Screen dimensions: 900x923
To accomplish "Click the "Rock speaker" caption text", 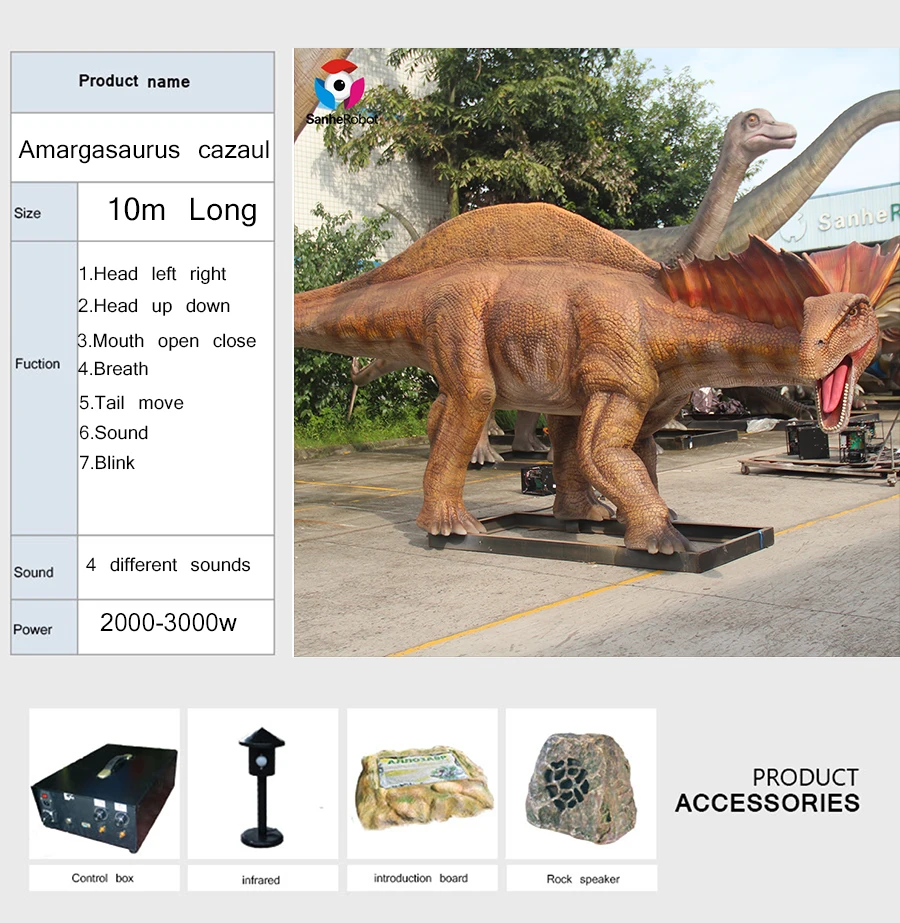I will 583,879.
